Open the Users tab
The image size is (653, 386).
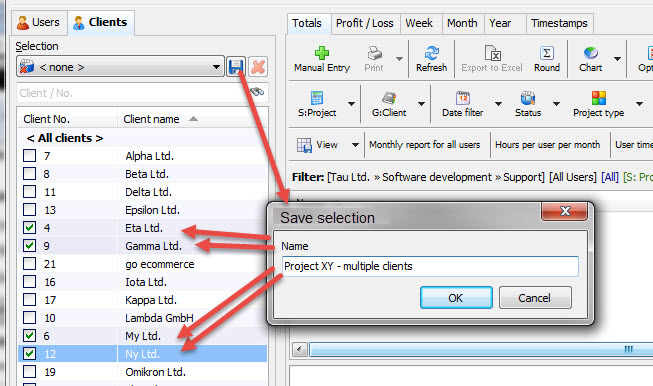(x=39, y=22)
